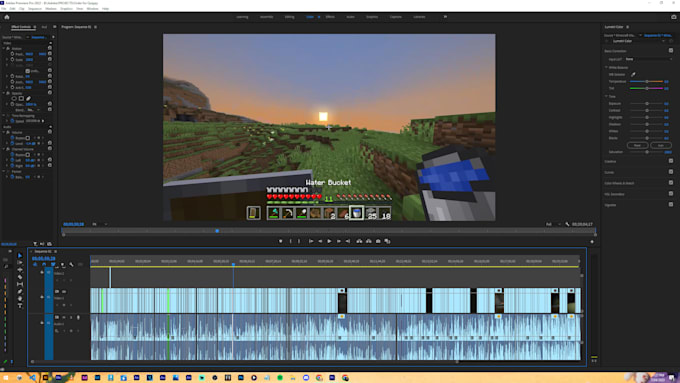
Task: Switch to the Editing workspace
Action: 289,17
